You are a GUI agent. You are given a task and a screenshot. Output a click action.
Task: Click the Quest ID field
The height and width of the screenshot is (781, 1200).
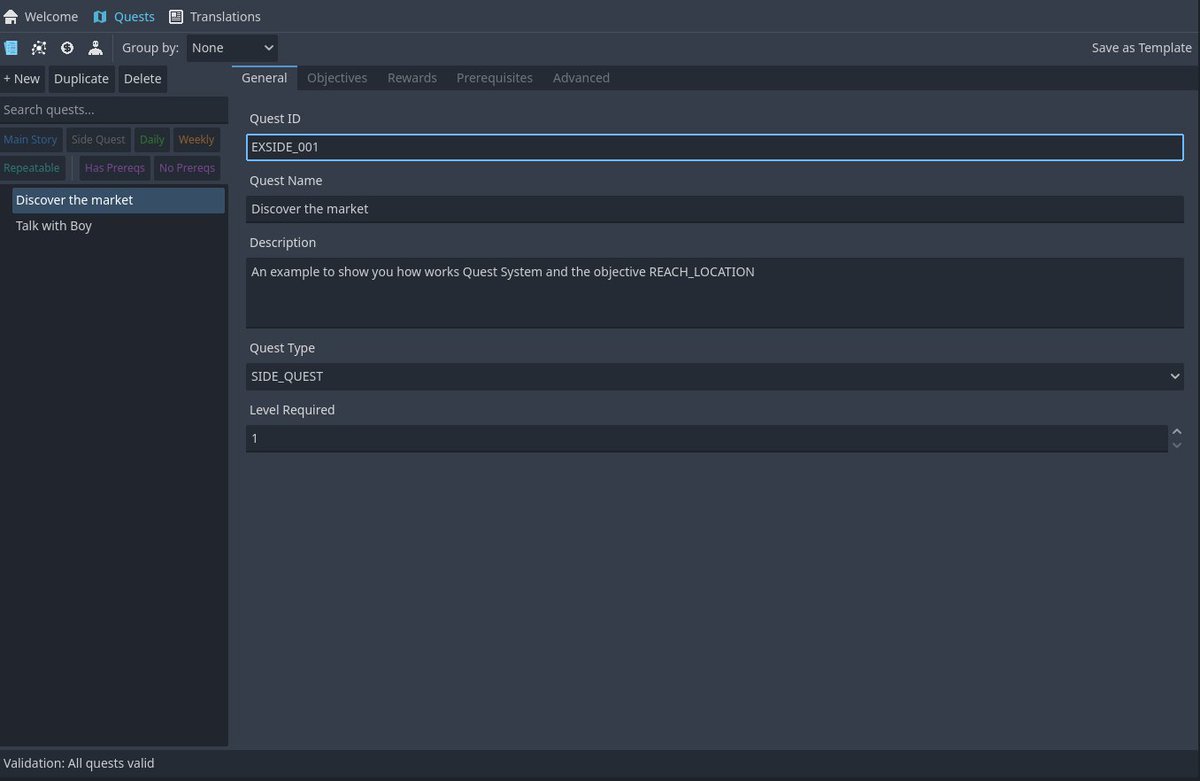pyautogui.click(x=715, y=147)
